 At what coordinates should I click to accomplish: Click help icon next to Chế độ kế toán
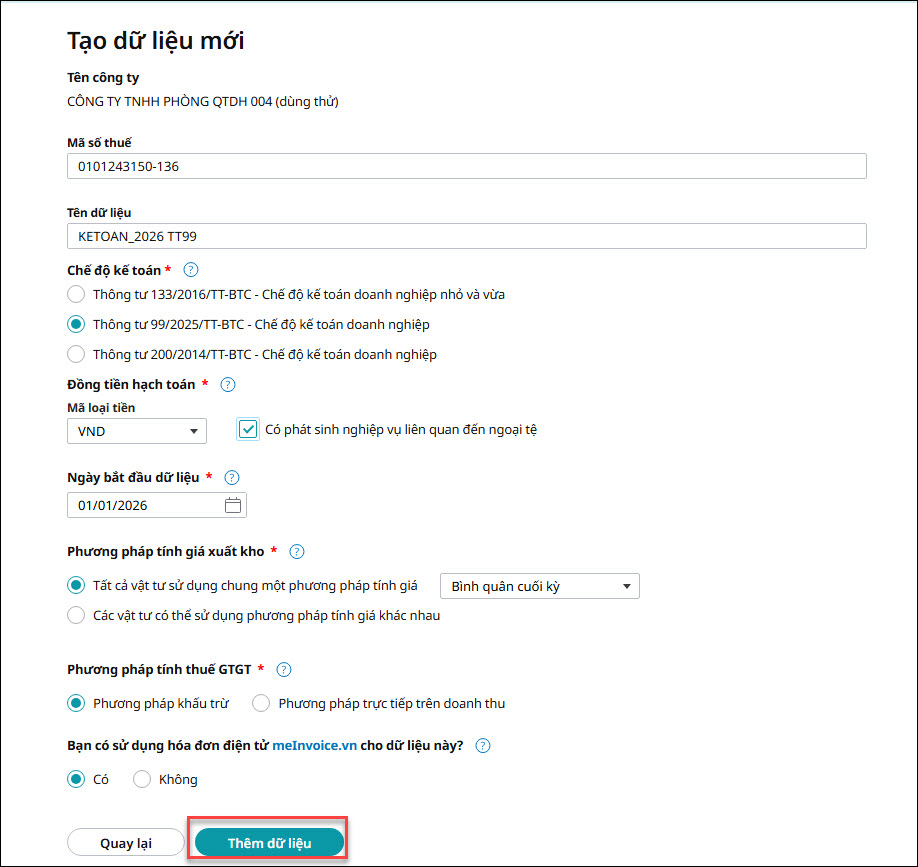tap(191, 270)
